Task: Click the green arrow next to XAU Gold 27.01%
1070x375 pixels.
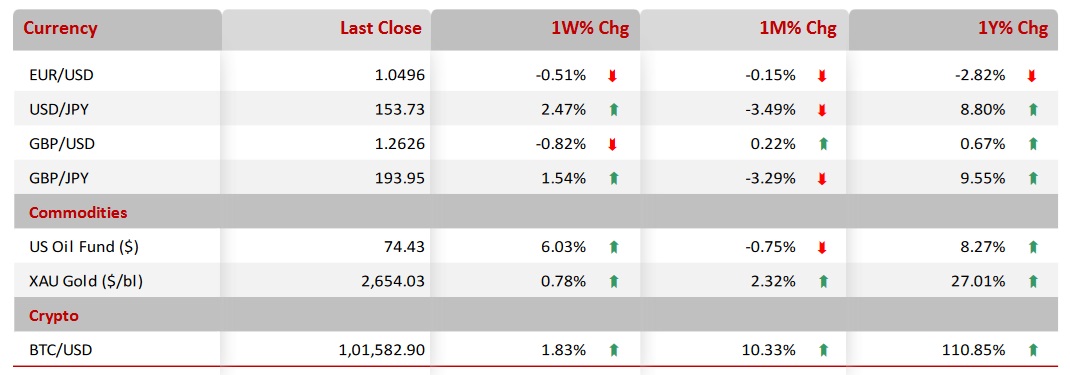Action: coord(1033,280)
